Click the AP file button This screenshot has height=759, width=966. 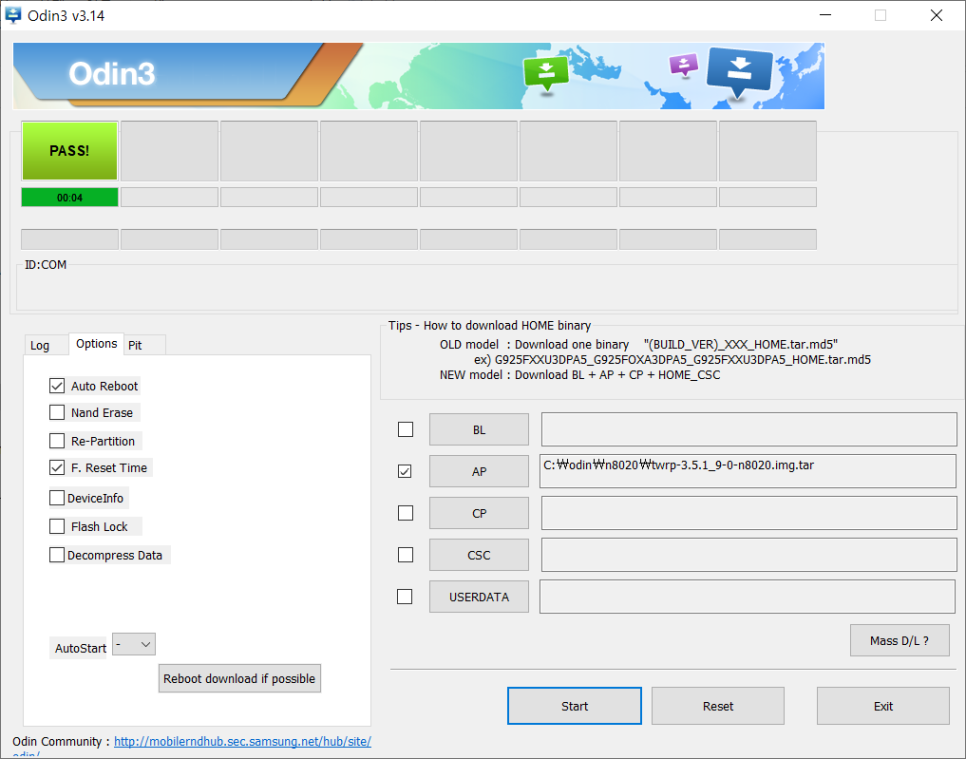[x=479, y=471]
